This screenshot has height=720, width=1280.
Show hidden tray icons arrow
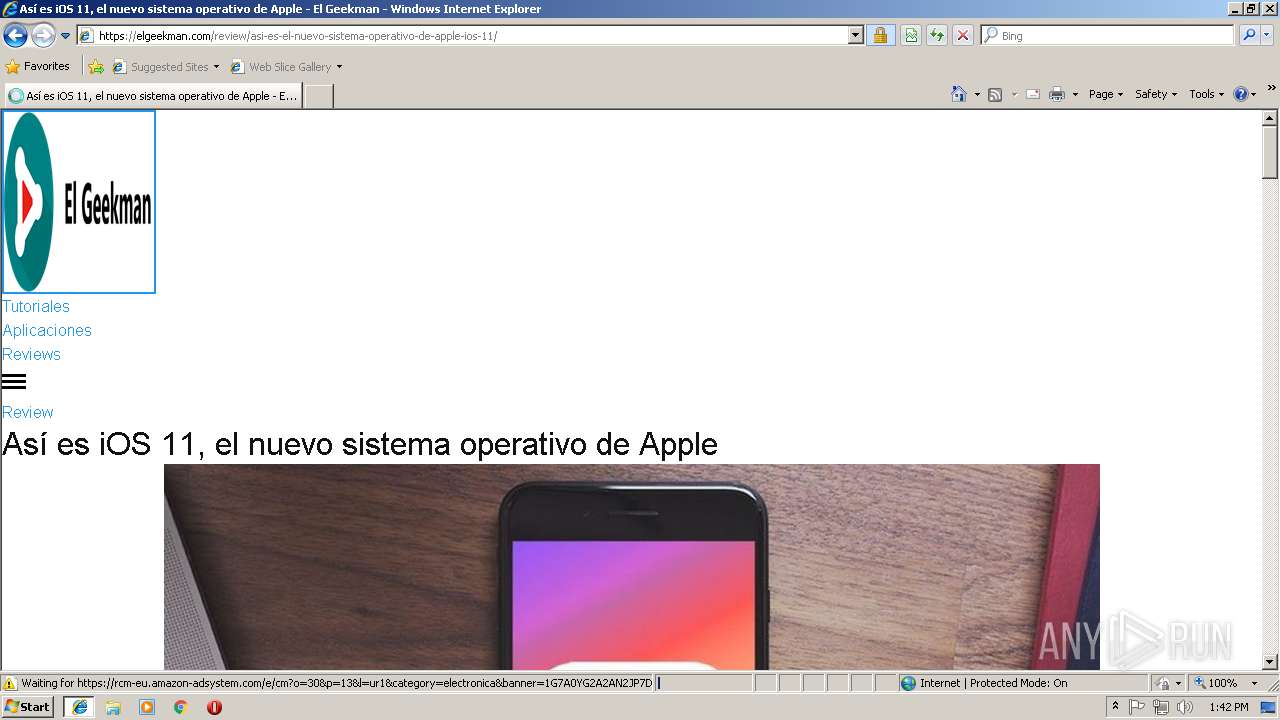coord(1115,707)
